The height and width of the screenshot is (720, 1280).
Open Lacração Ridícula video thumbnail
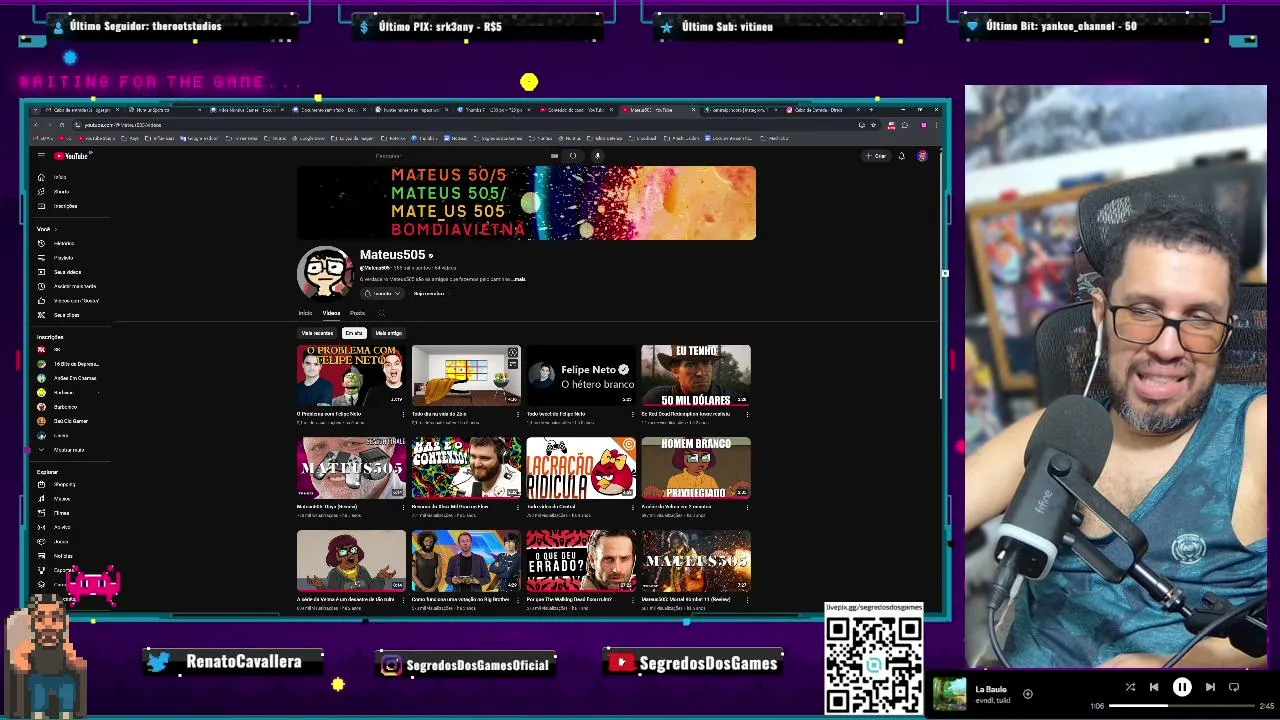[581, 468]
